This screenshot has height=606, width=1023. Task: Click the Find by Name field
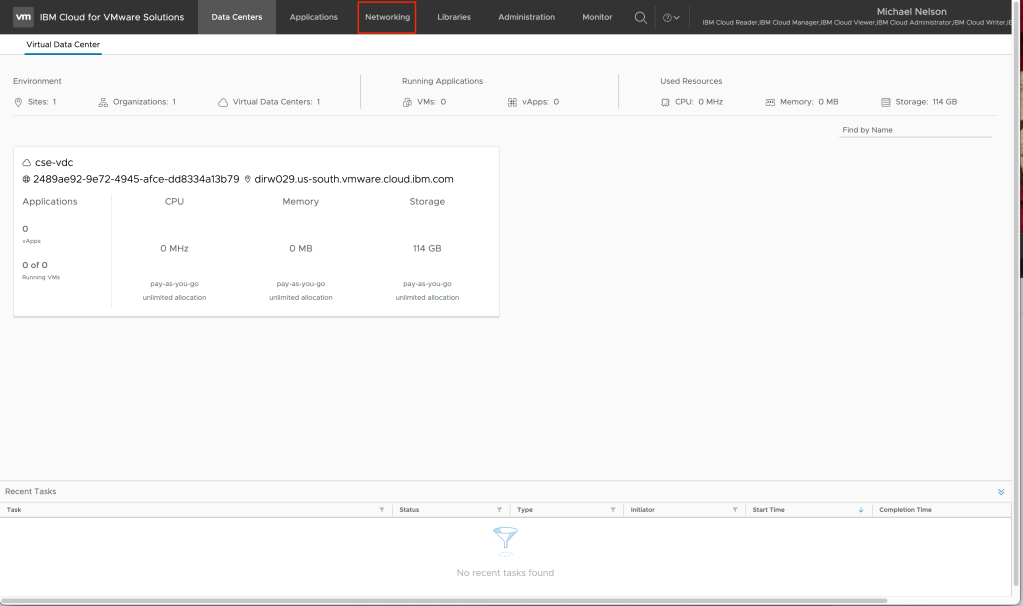tap(915, 130)
